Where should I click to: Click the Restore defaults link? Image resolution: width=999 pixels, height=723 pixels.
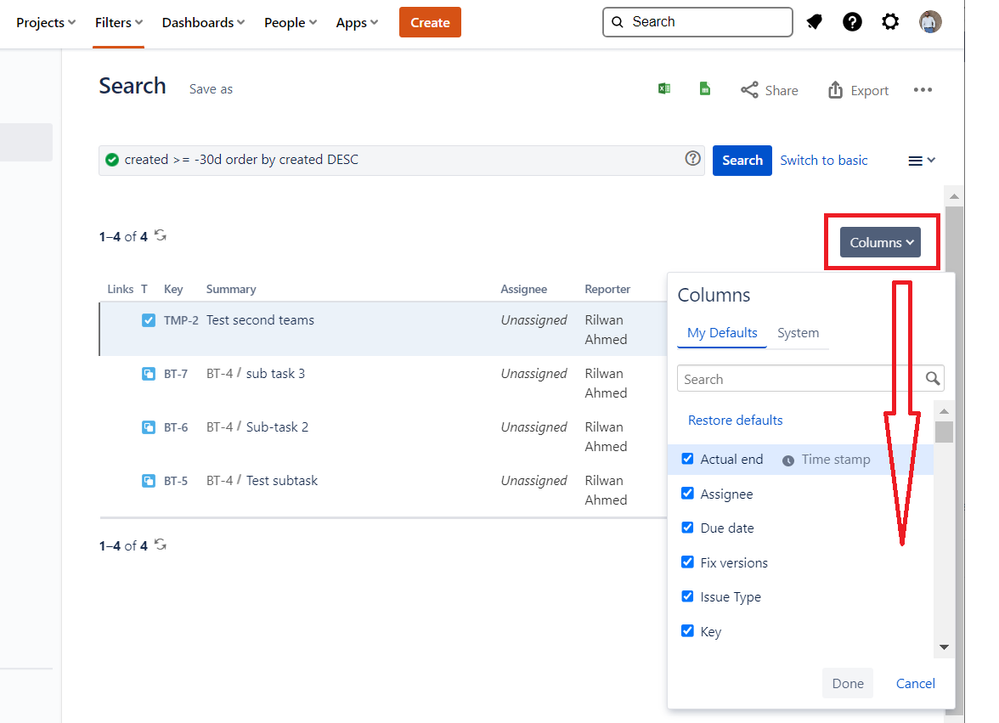click(735, 420)
